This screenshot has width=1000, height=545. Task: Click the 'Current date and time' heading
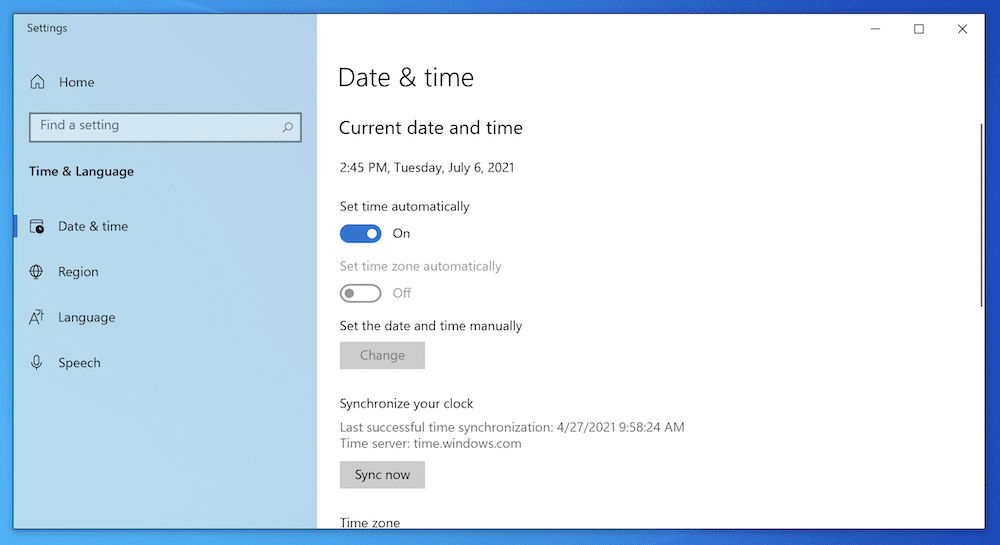coord(430,128)
